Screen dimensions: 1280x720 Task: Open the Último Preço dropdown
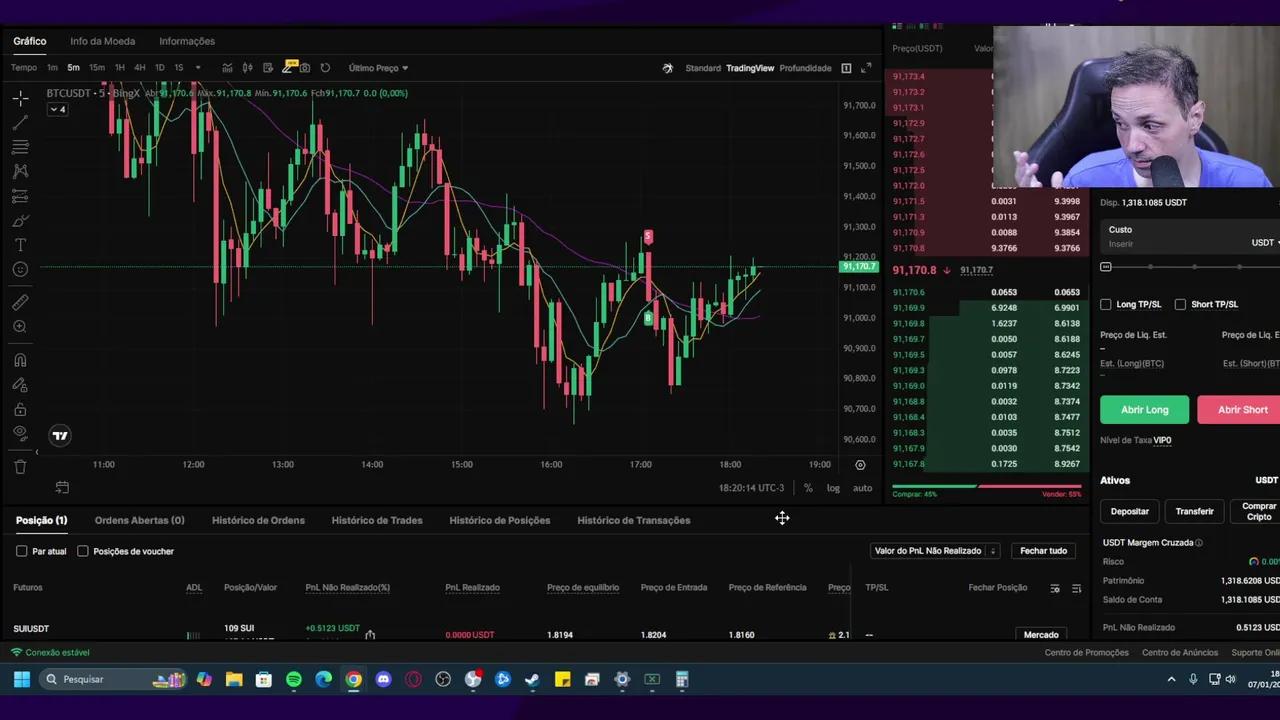[378, 68]
